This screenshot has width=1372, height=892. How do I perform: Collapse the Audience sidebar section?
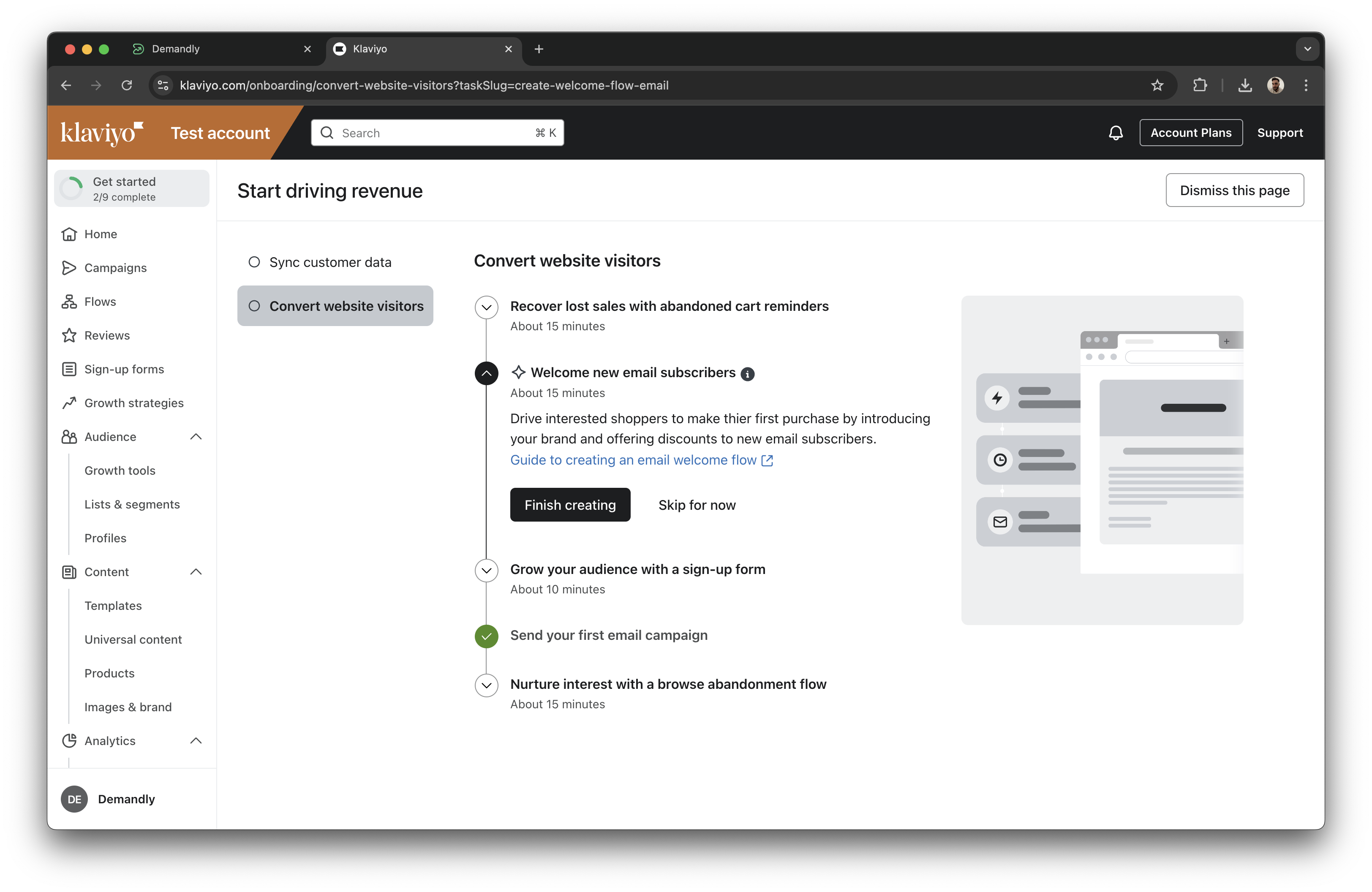[x=196, y=437]
